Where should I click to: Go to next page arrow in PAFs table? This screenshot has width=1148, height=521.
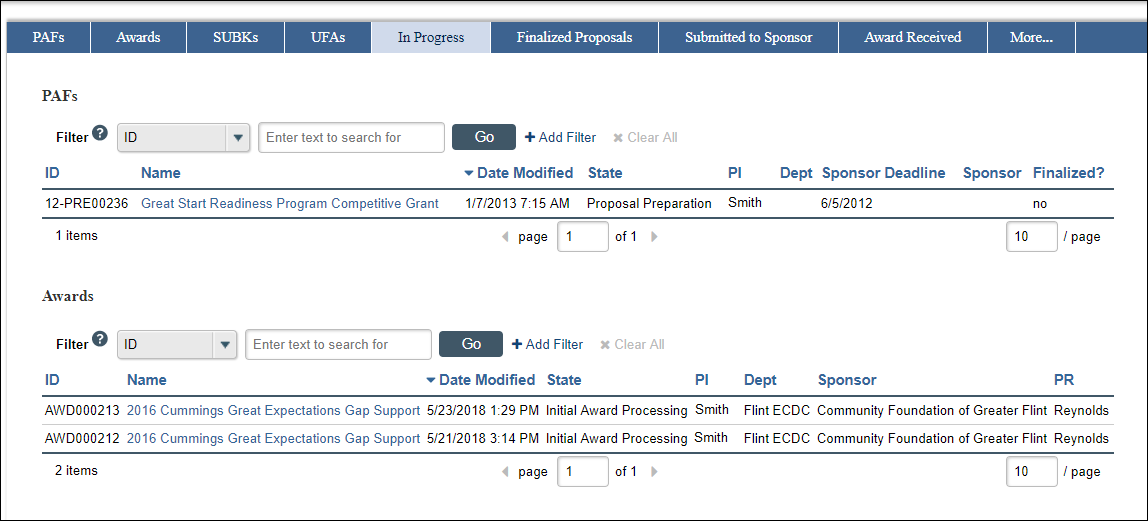[x=655, y=237]
